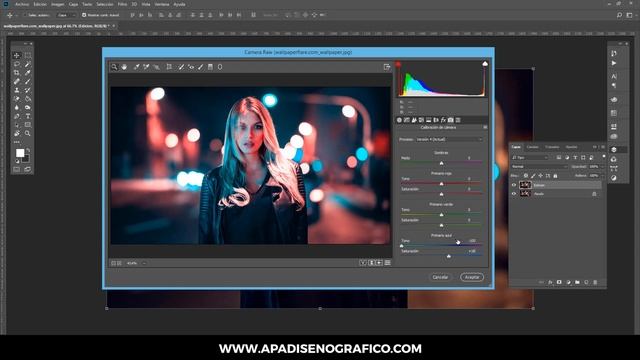Screen dimensions: 640x360
Task: Delete layer using Layers panel trash icon
Action: click(595, 282)
